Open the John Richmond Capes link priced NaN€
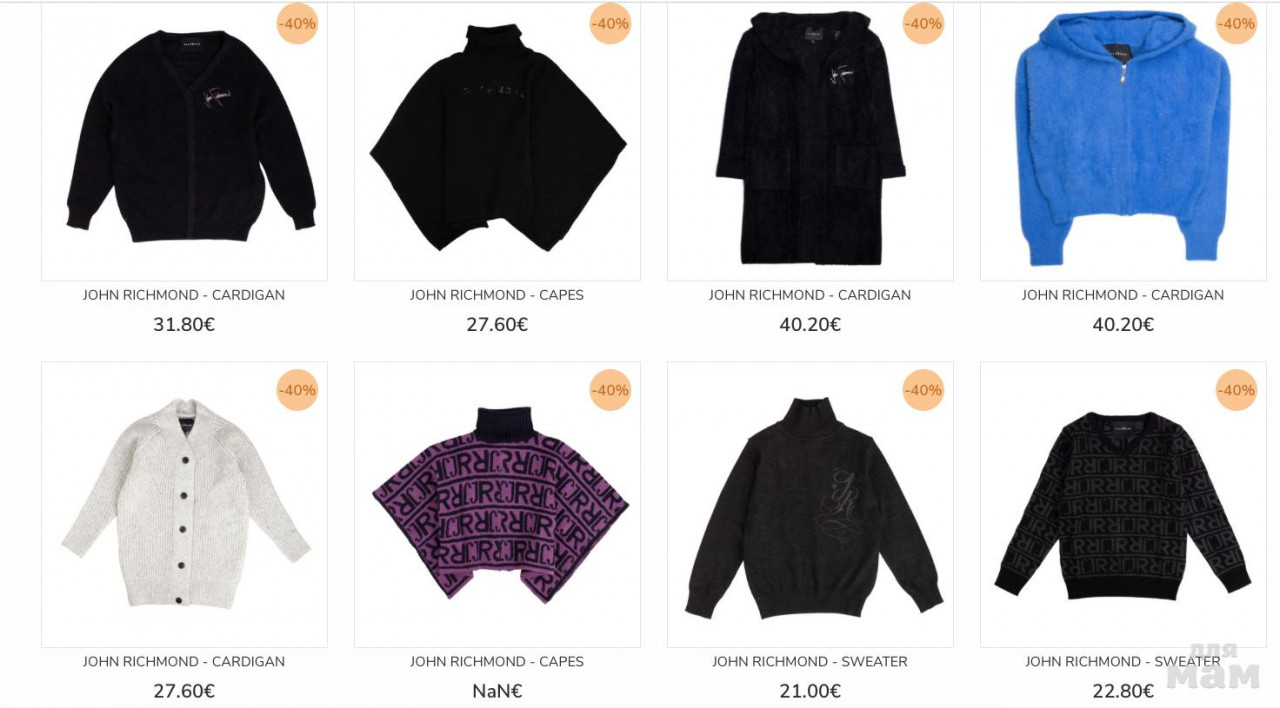 pyautogui.click(x=497, y=661)
